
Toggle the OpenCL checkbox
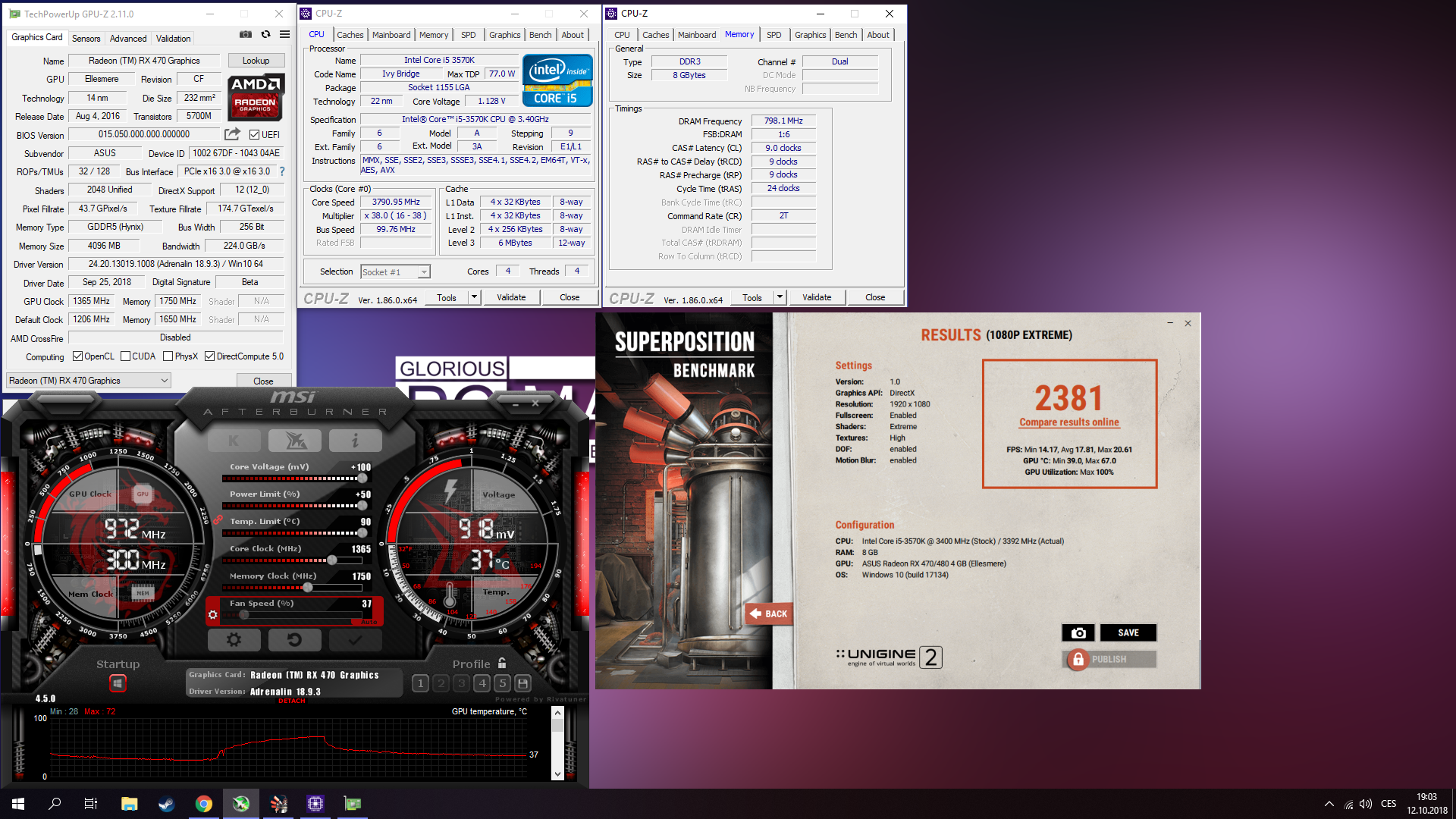tap(77, 356)
